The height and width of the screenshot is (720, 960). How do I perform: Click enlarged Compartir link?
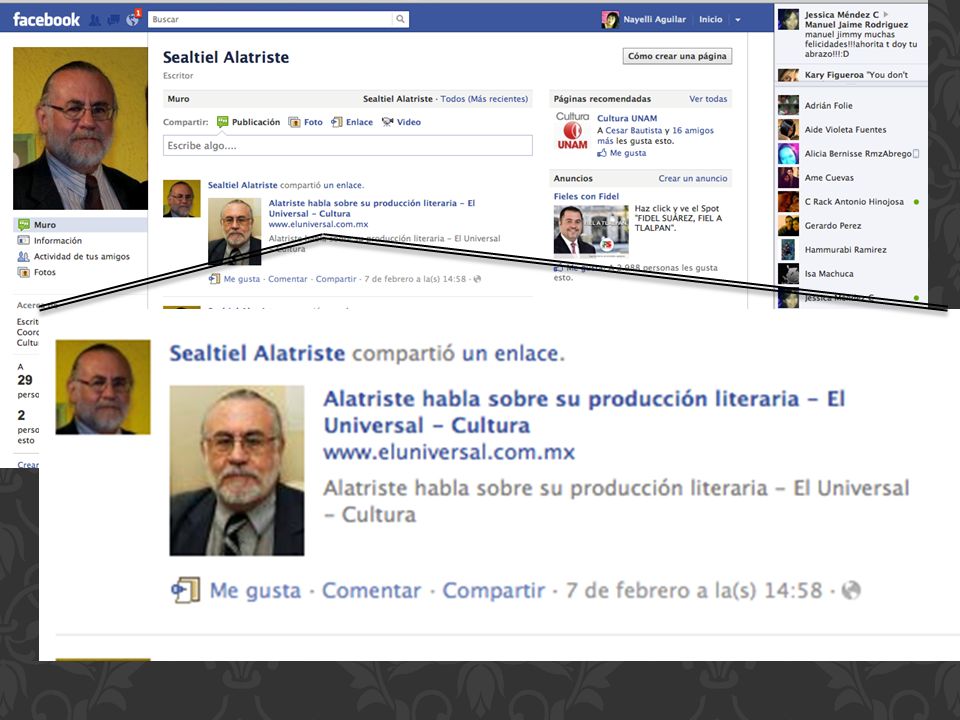pyautogui.click(x=493, y=591)
